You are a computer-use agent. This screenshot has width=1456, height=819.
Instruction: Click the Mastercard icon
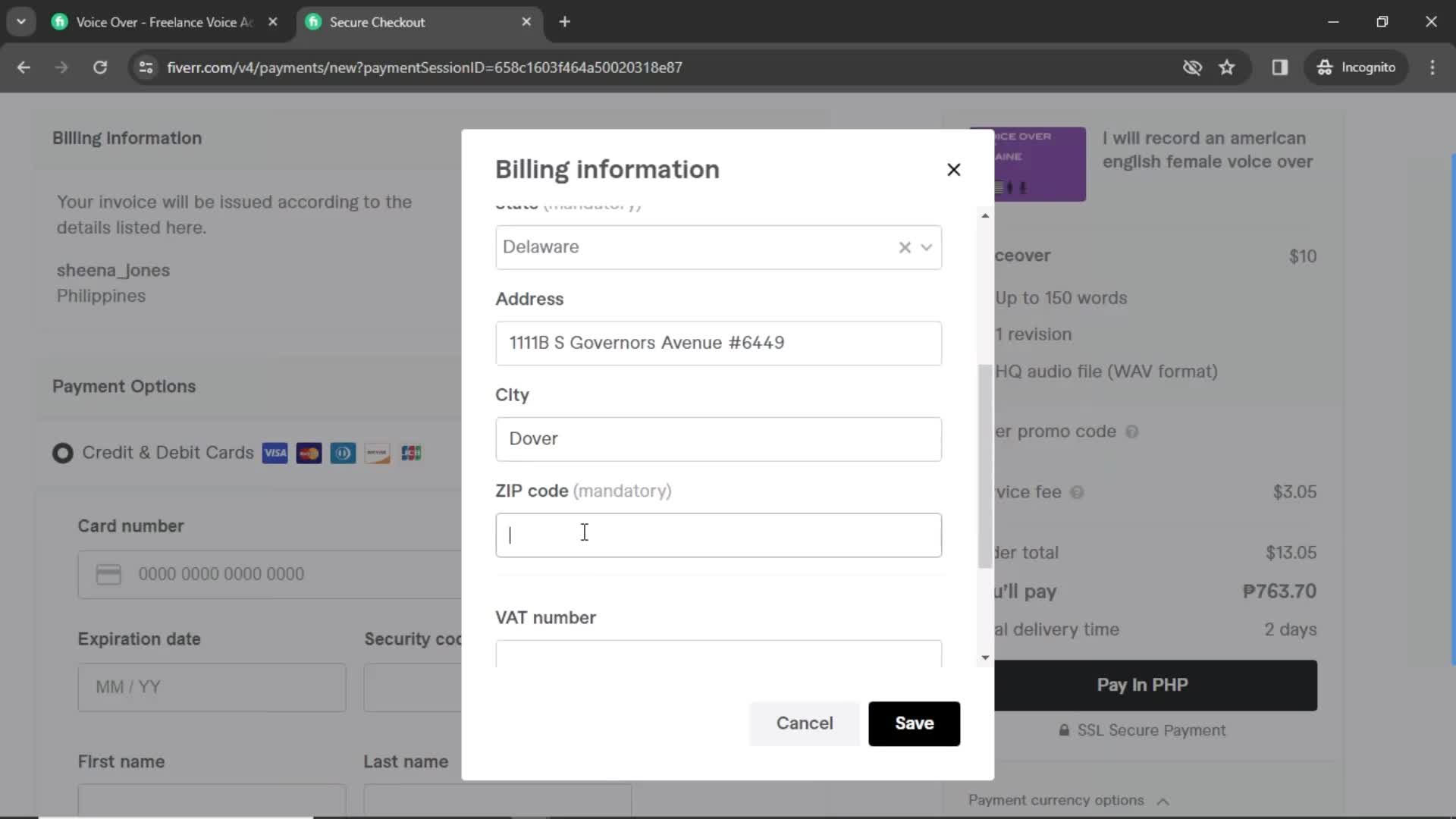[309, 453]
